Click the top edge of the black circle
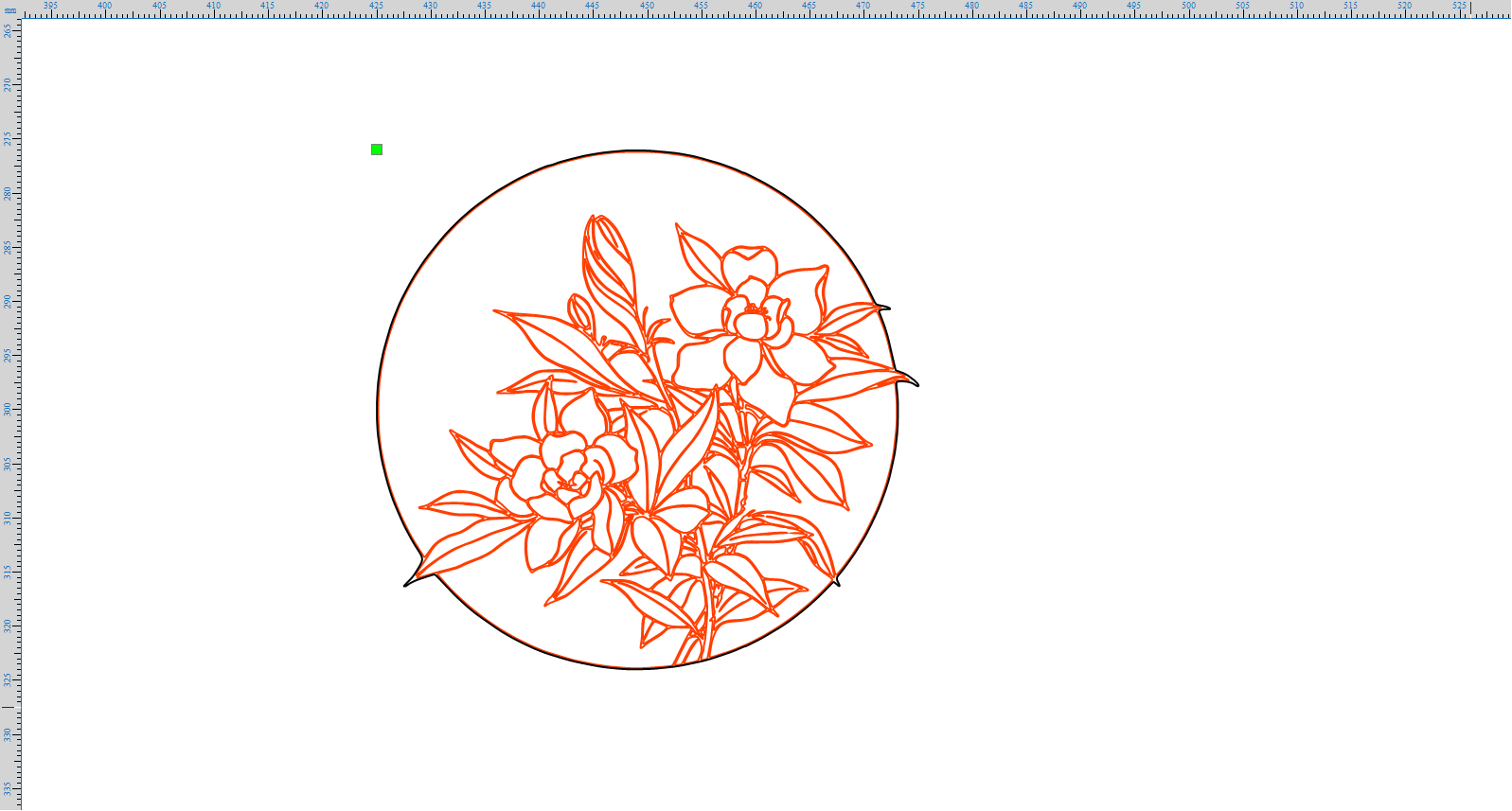The width and height of the screenshot is (1512, 811). pyautogui.click(x=636, y=150)
